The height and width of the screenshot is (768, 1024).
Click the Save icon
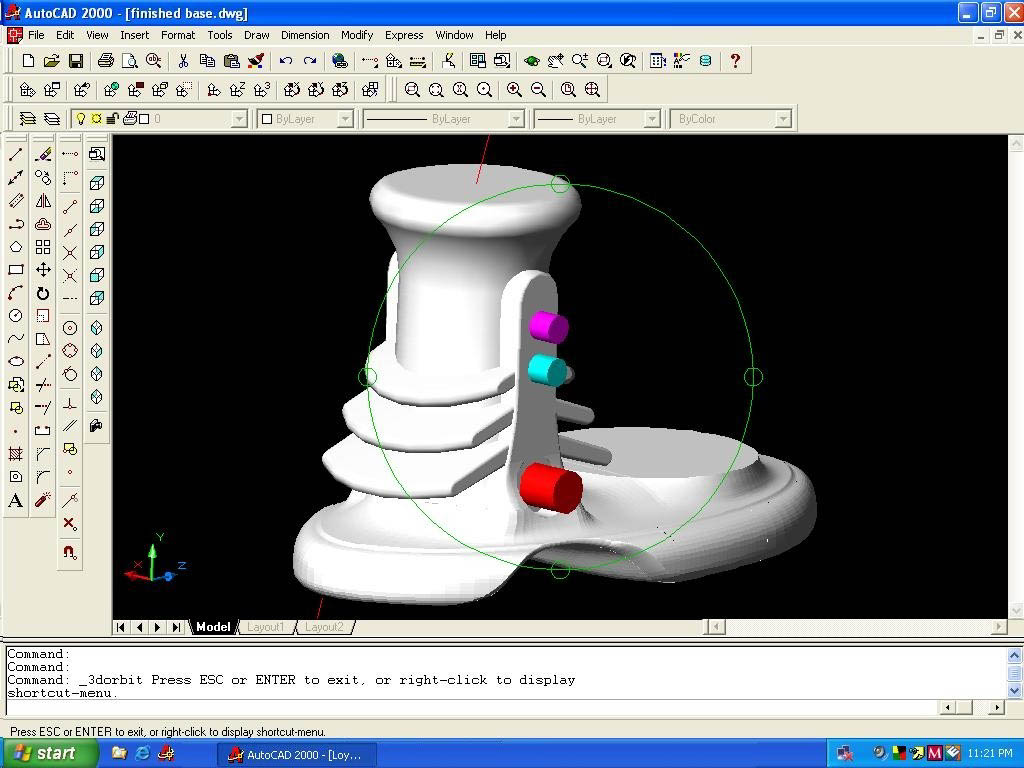tap(75, 61)
